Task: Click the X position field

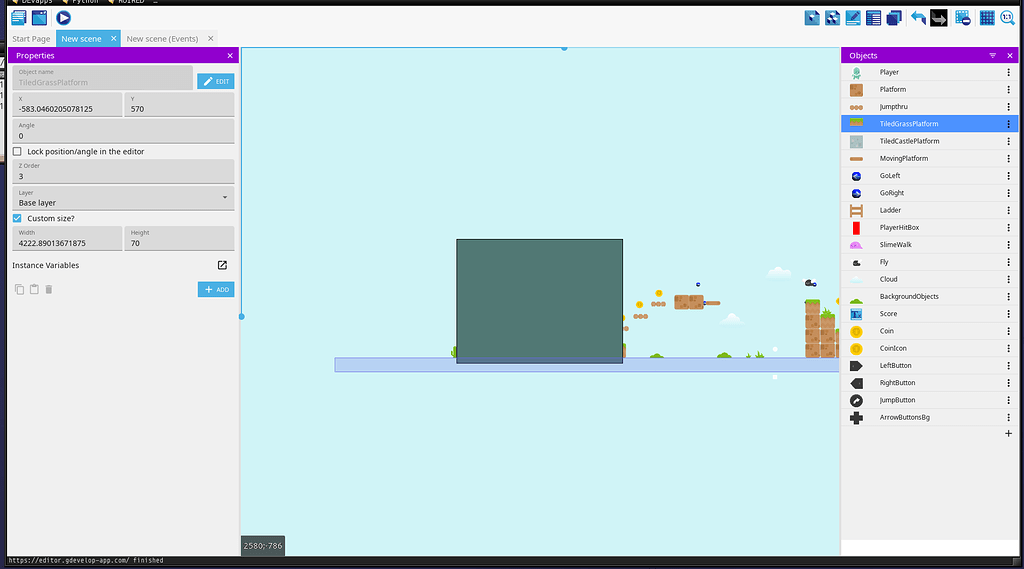Action: click(67, 105)
